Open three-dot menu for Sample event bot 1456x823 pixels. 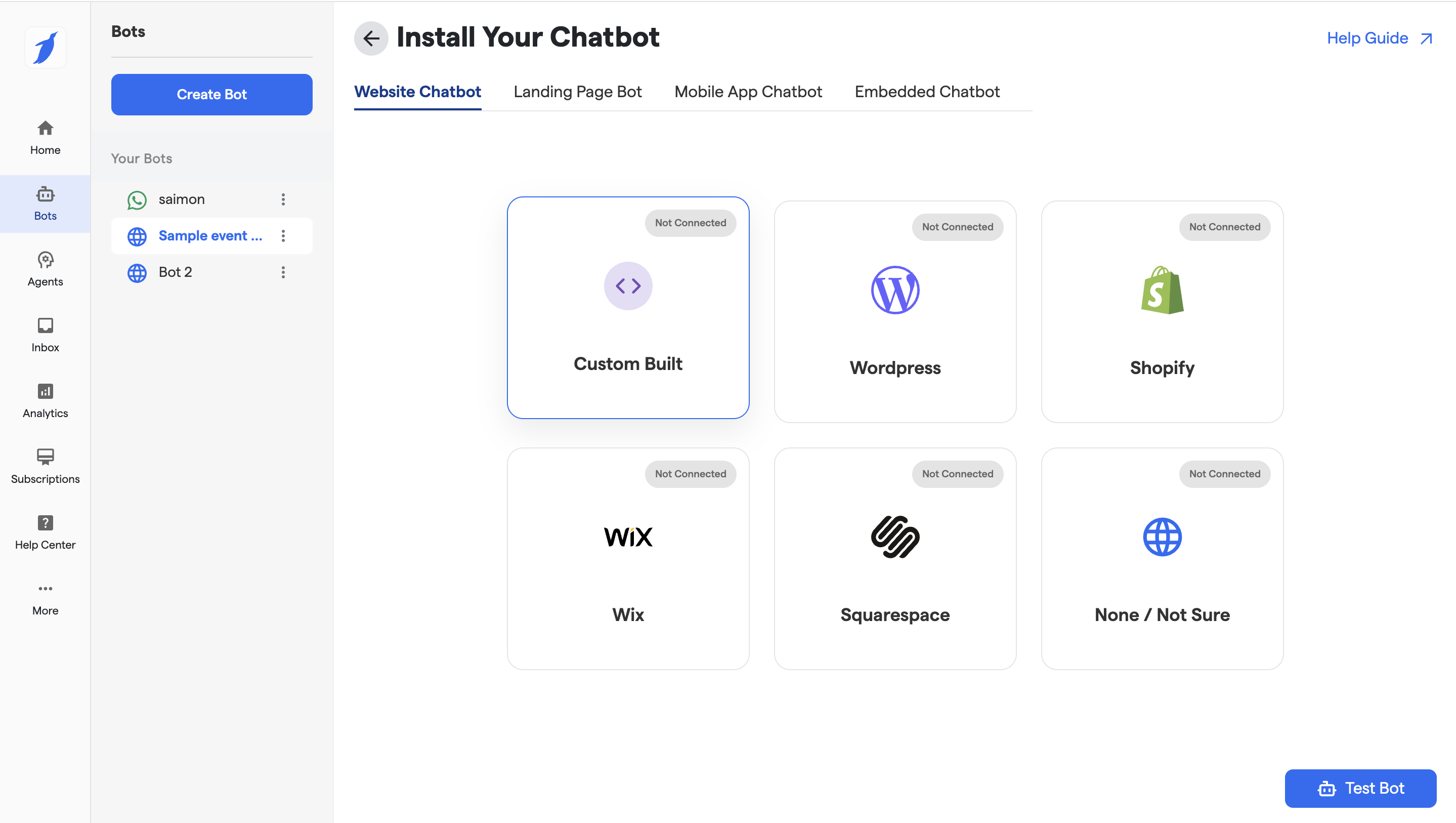coord(283,236)
